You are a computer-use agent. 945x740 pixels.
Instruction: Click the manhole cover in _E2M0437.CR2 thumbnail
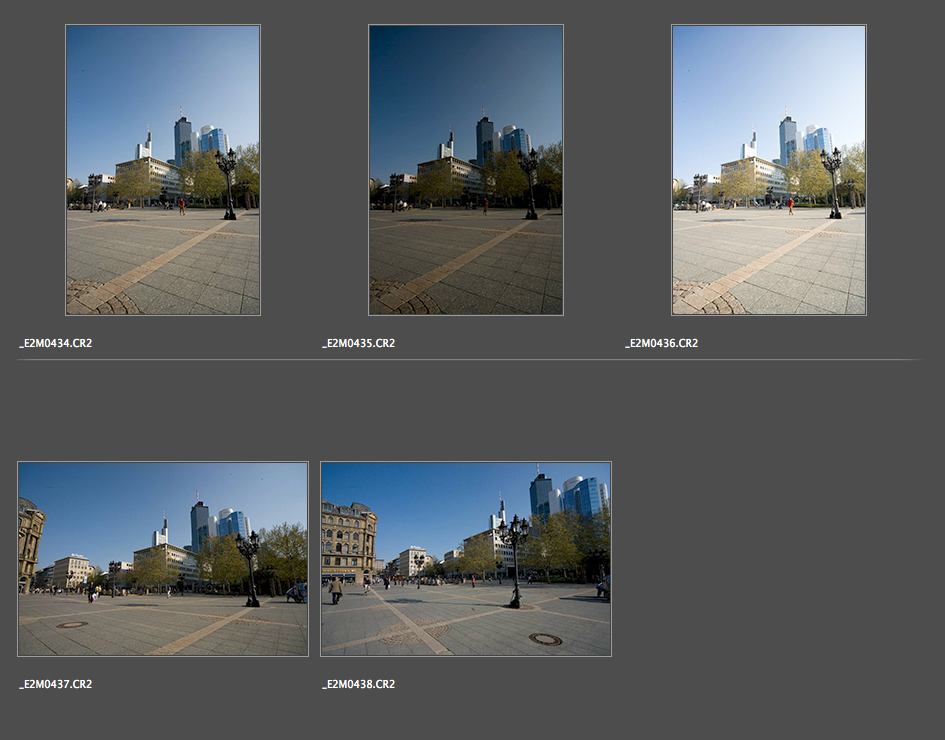pyautogui.click(x=71, y=625)
